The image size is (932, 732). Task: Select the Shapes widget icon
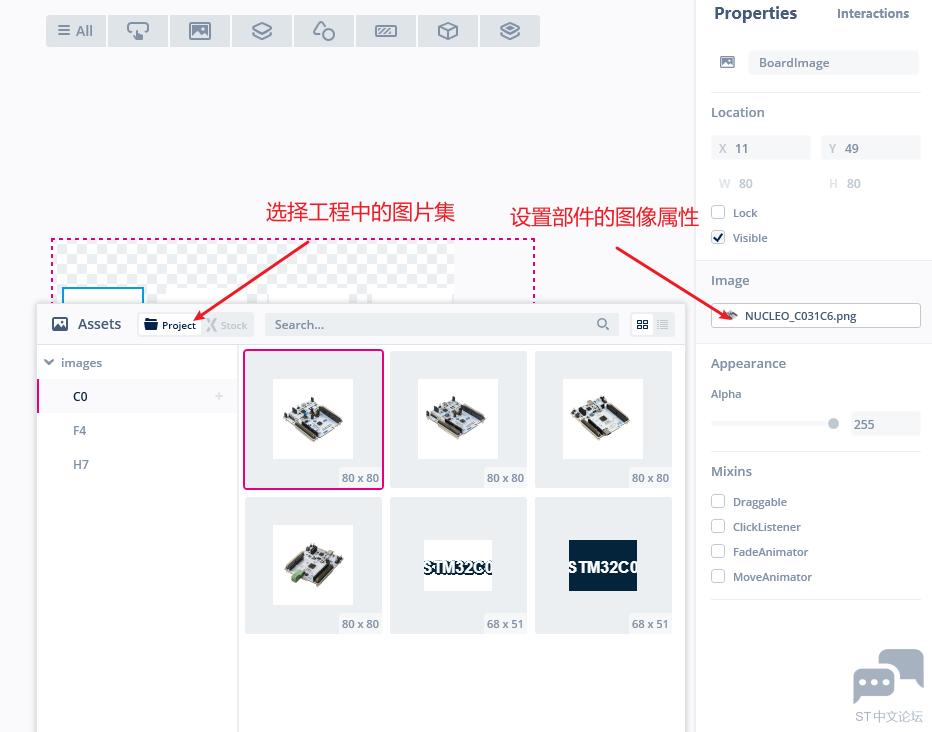323,31
